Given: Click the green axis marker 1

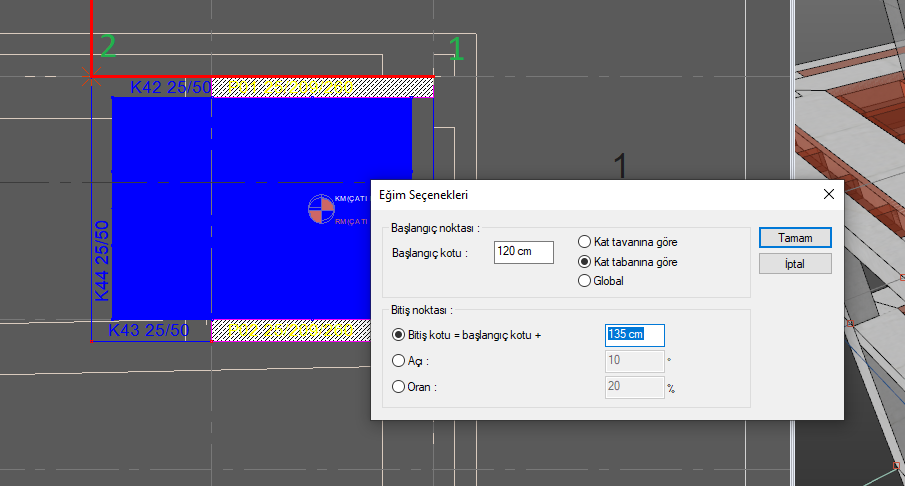Looking at the screenshot, I should [x=456, y=48].
